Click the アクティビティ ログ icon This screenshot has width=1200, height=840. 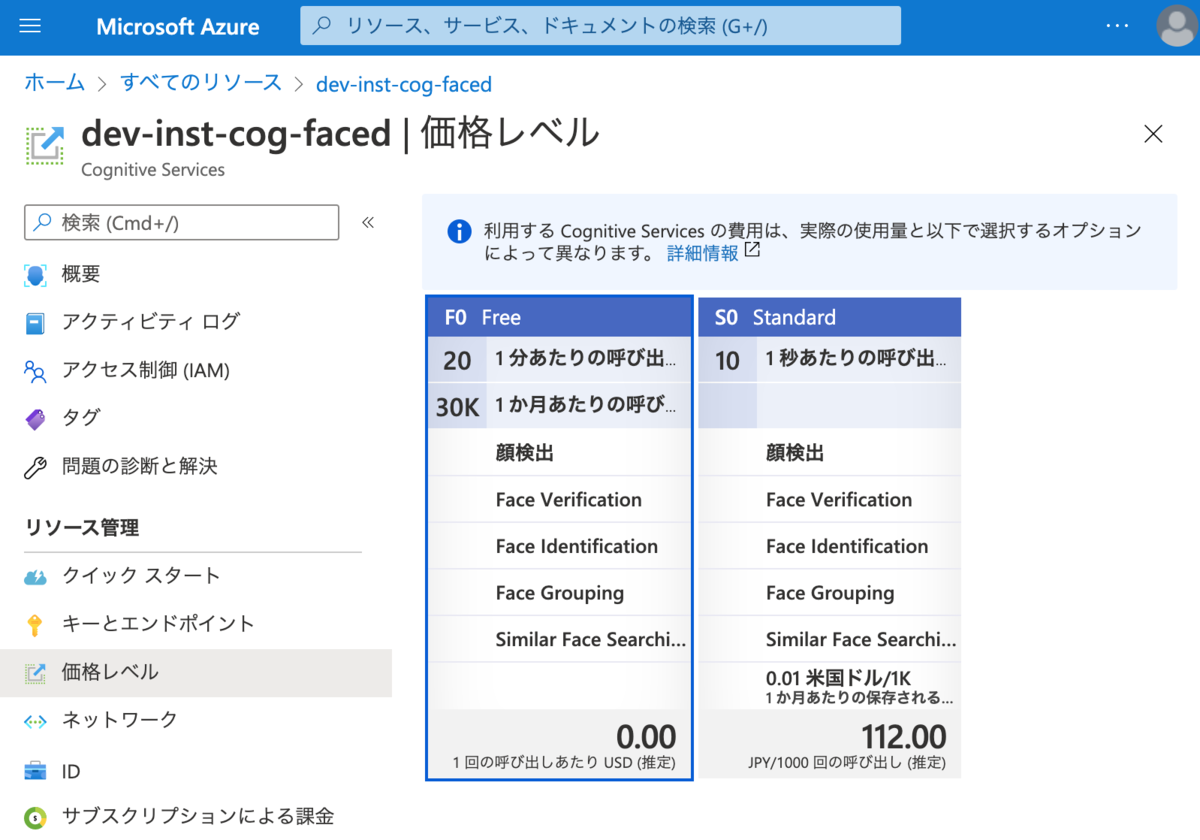pos(35,323)
